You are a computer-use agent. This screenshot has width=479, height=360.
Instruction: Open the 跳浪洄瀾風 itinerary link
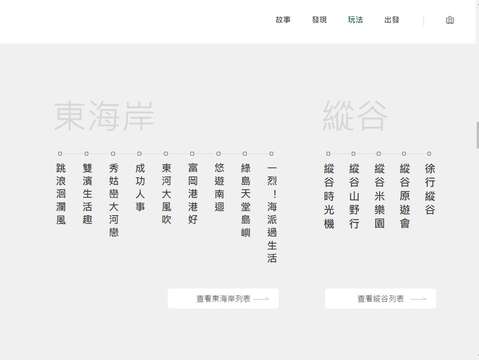61,194
